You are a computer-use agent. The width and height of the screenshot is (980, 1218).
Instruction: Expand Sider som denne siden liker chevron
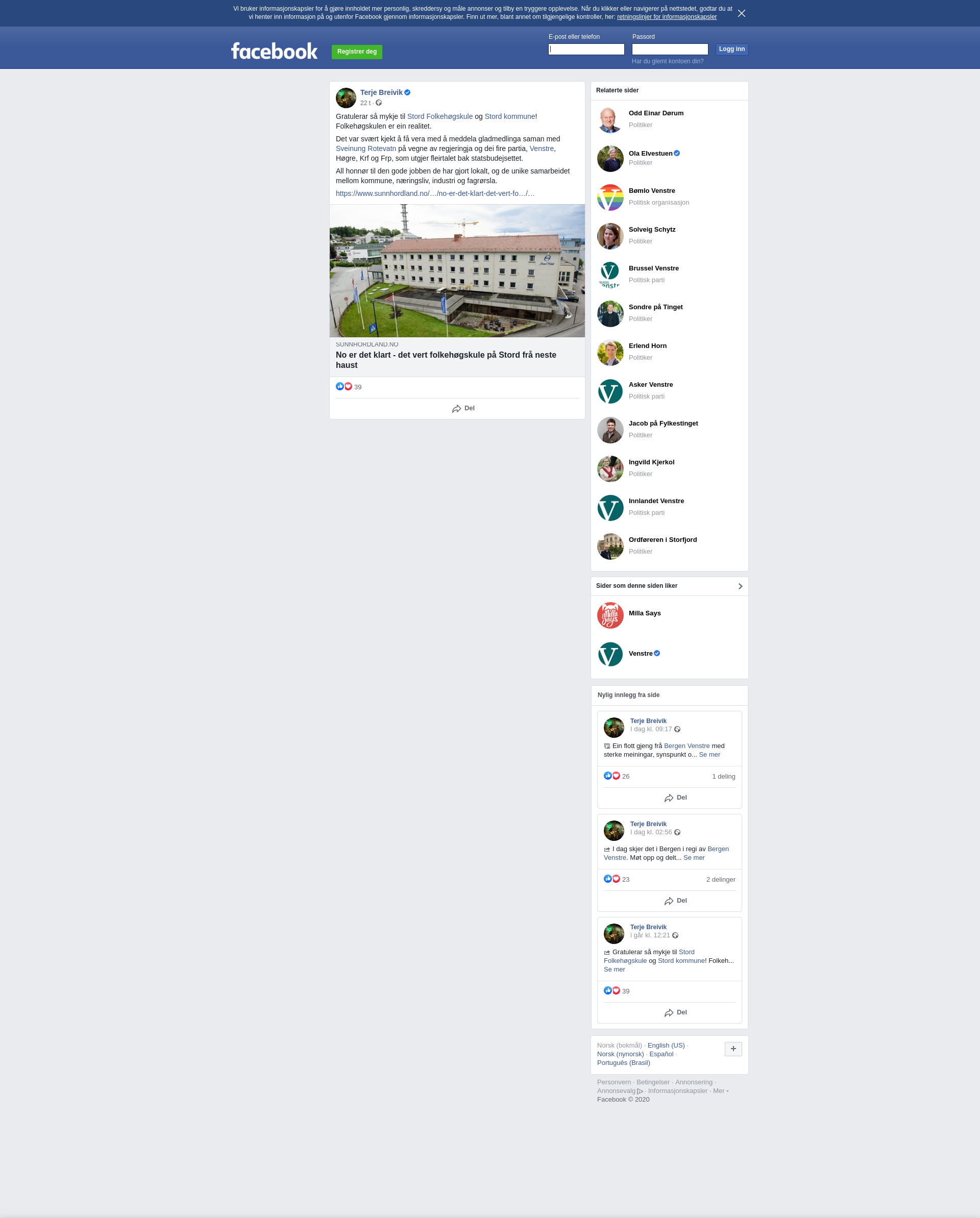point(741,586)
